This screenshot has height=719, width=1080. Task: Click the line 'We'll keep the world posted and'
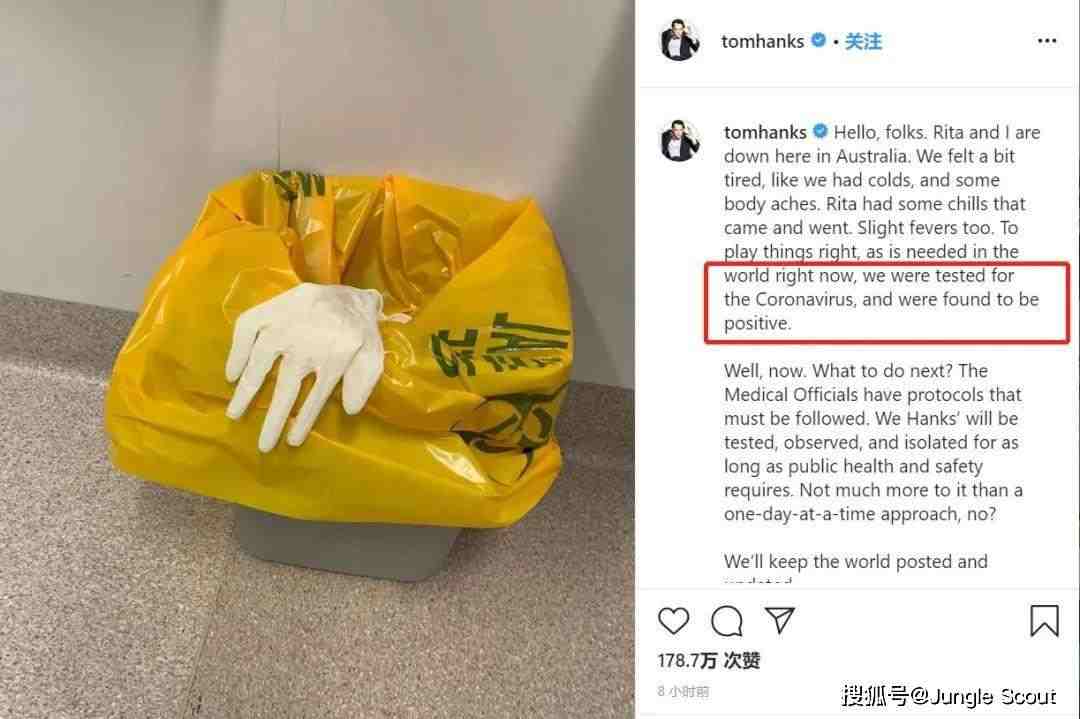click(x=855, y=561)
